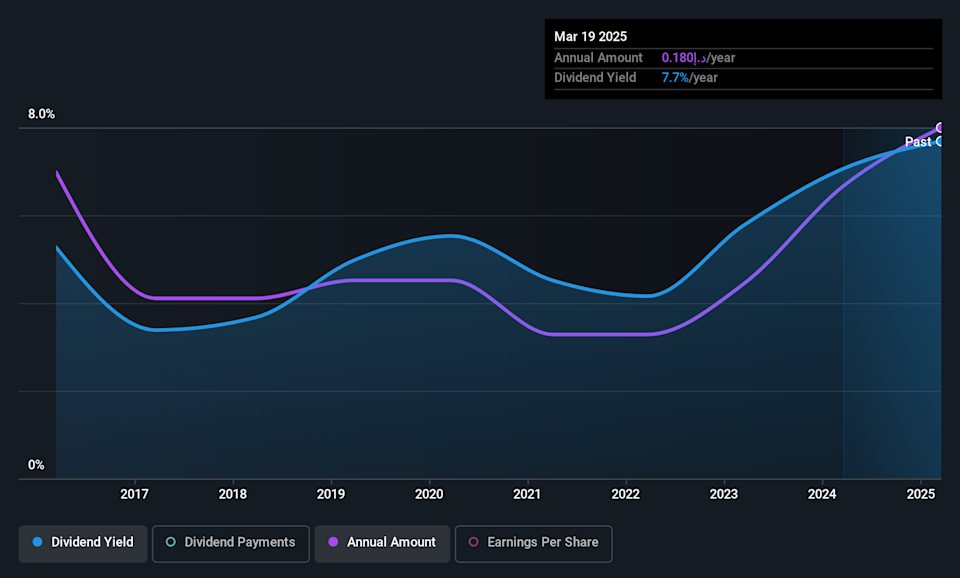The height and width of the screenshot is (578, 960).
Task: Click the 2025 year axis label
Action: [920, 494]
